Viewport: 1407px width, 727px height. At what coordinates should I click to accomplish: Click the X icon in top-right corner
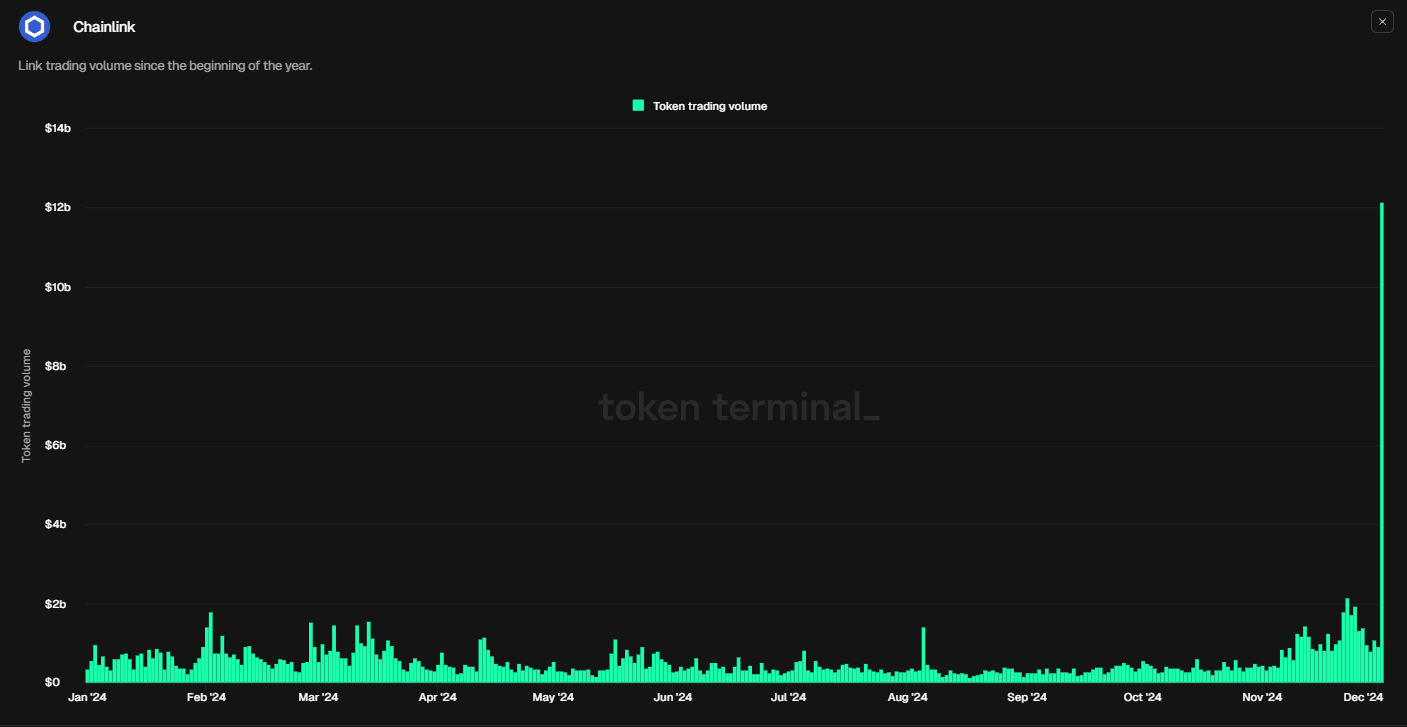(1381, 21)
